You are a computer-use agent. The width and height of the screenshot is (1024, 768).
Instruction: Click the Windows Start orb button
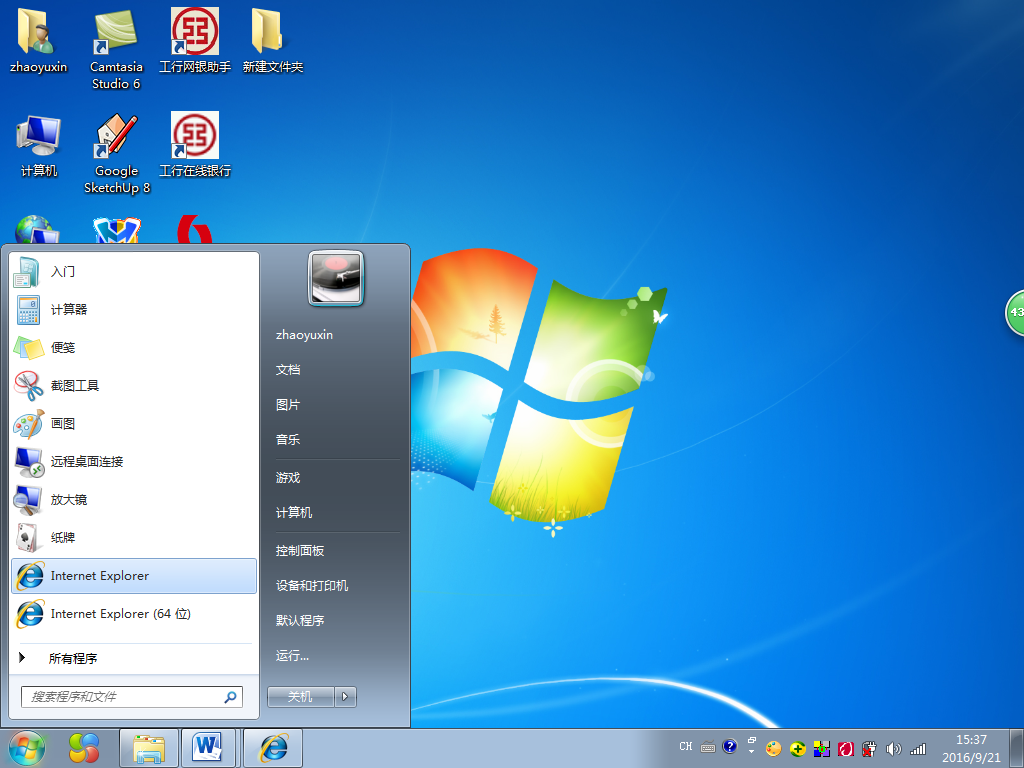pos(26,748)
